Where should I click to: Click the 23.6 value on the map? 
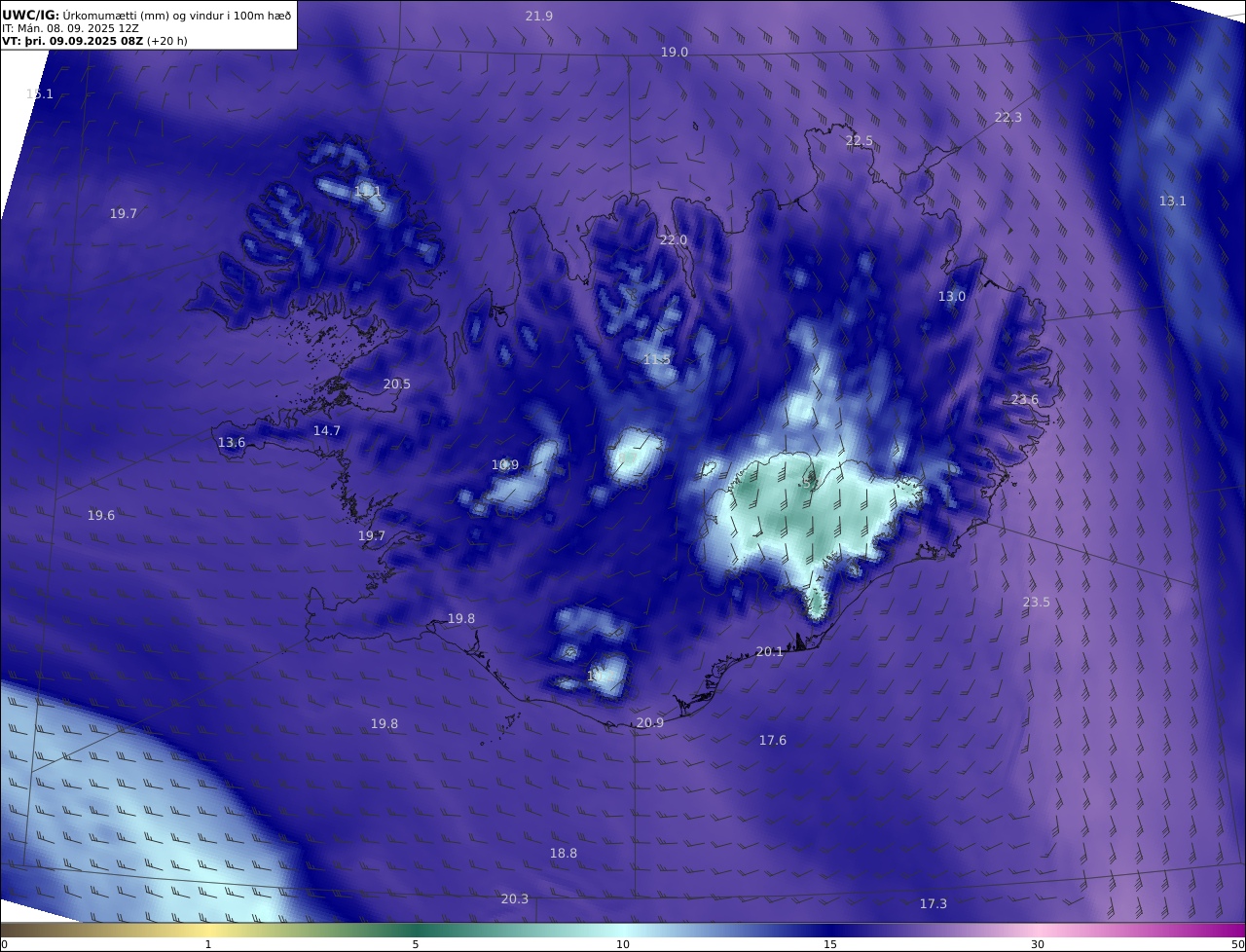(x=1025, y=400)
